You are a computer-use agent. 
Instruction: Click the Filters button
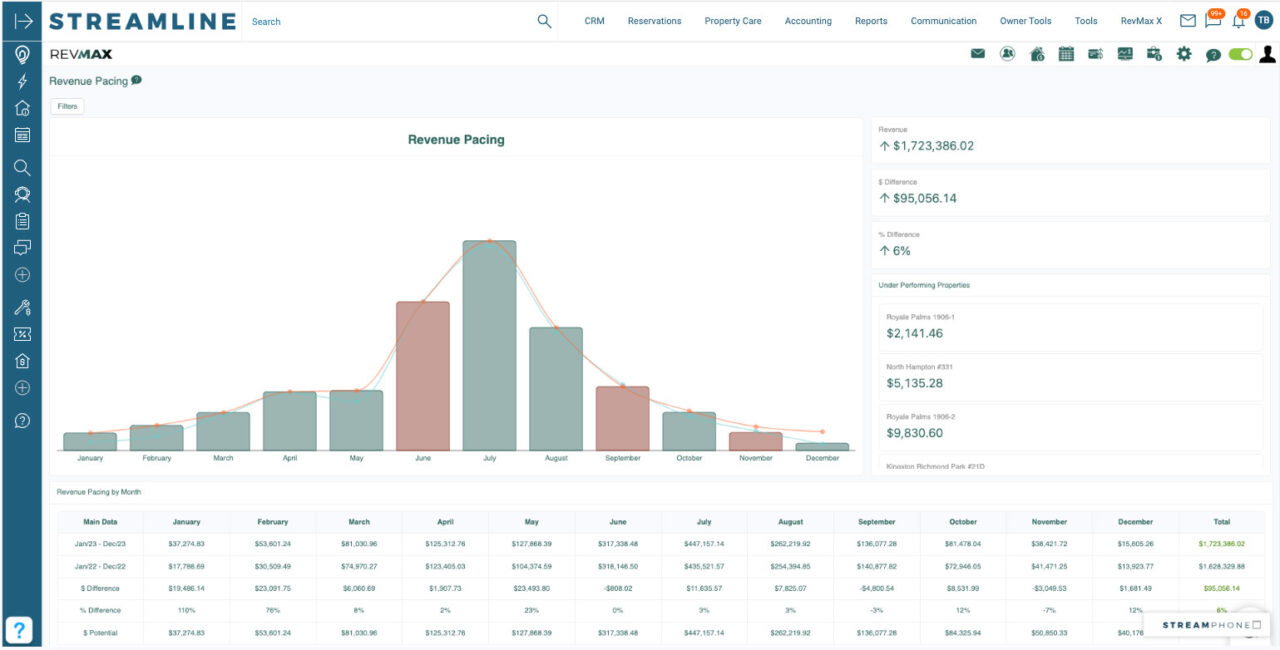point(66,106)
